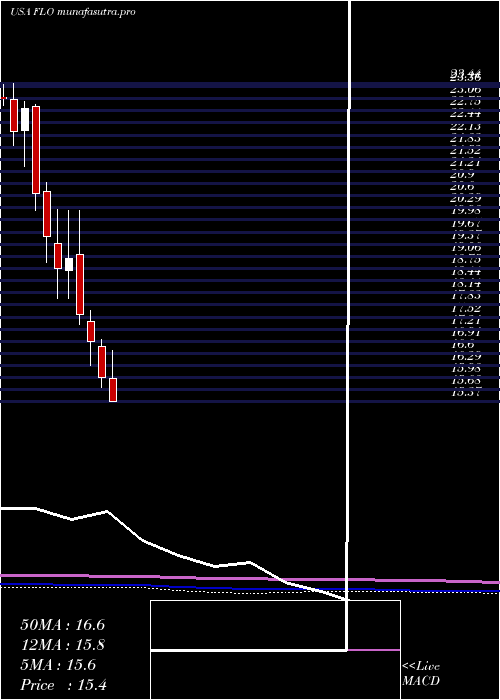Click the 16.29 price axis label
The image size is (500, 700).
coord(465,358)
